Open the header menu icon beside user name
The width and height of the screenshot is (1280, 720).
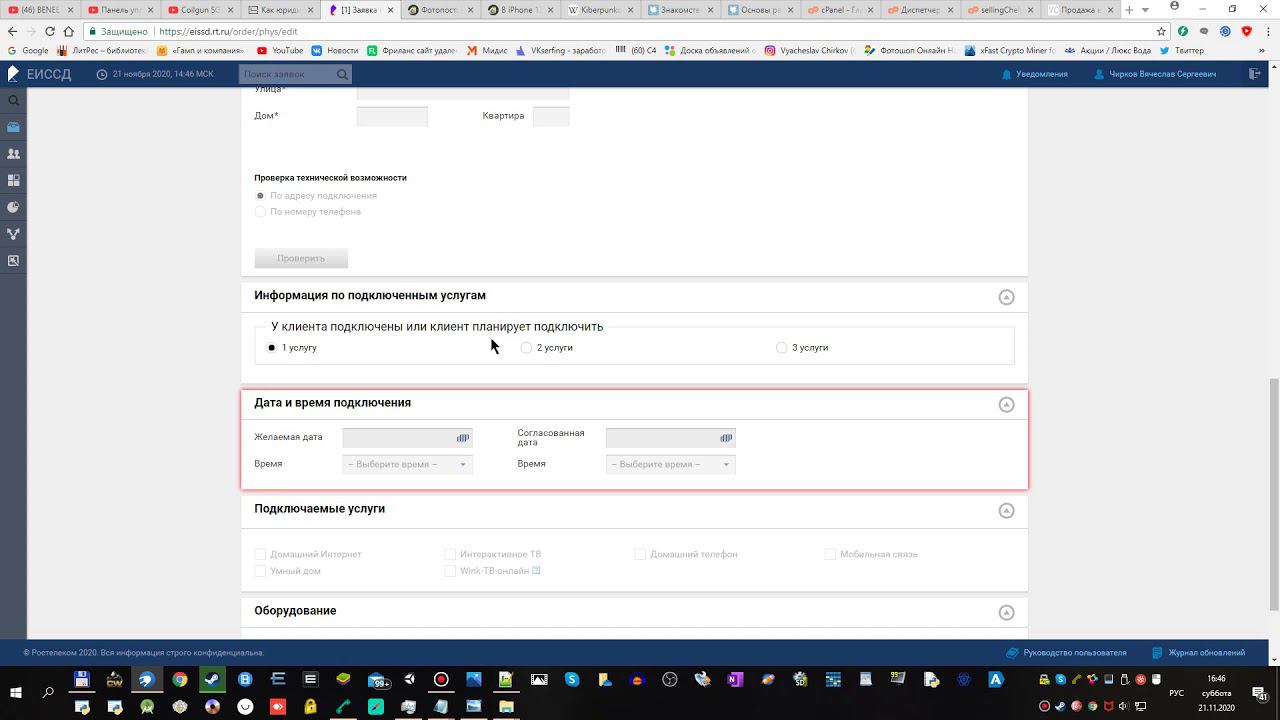pyautogui.click(x=1255, y=74)
